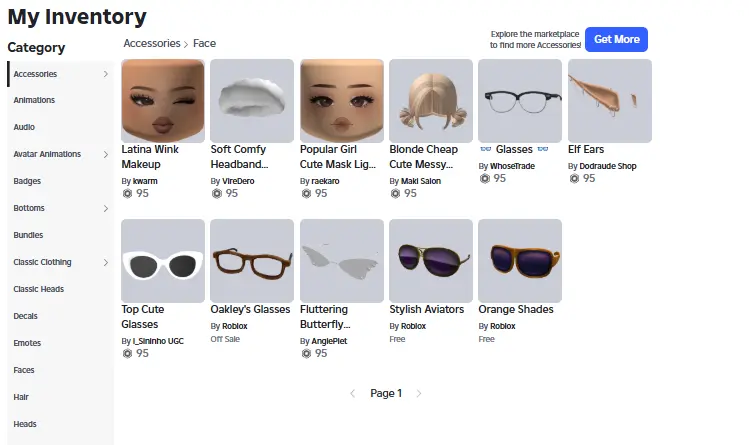The image size is (749, 445).
Task: Click the Robux icon under Soft Comfy Headband
Action: (x=216, y=193)
